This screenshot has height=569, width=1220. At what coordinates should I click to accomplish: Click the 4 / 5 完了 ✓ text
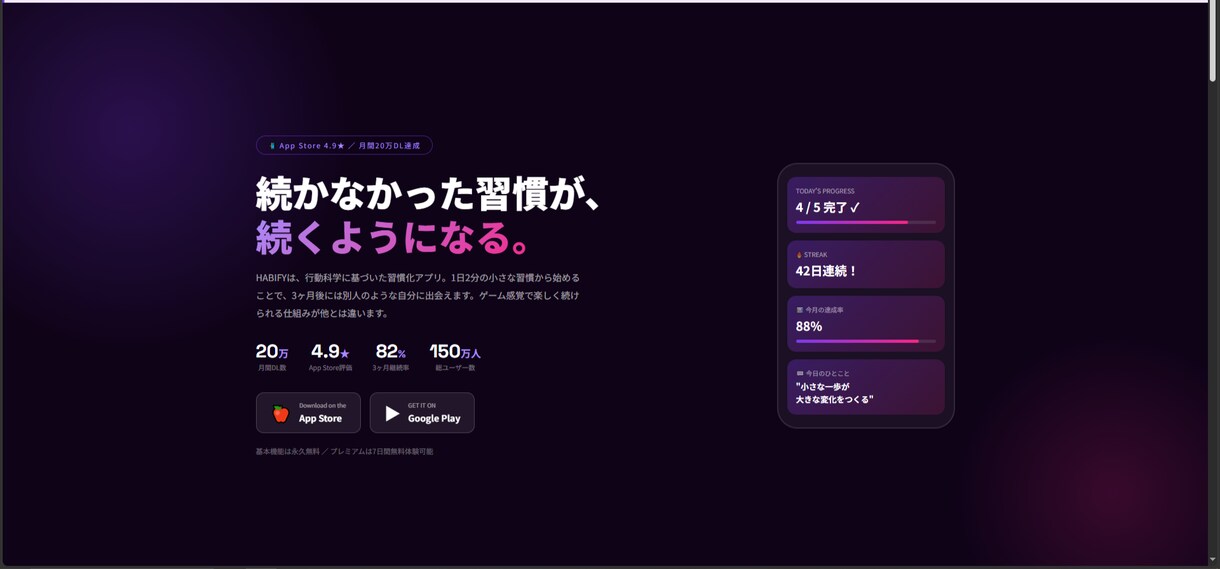828,208
